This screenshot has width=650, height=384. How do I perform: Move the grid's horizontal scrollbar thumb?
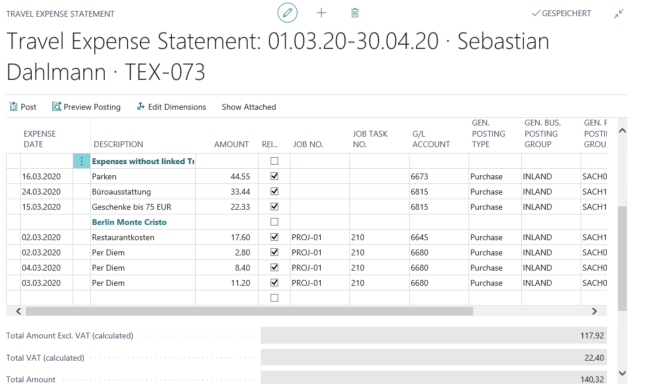249,311
